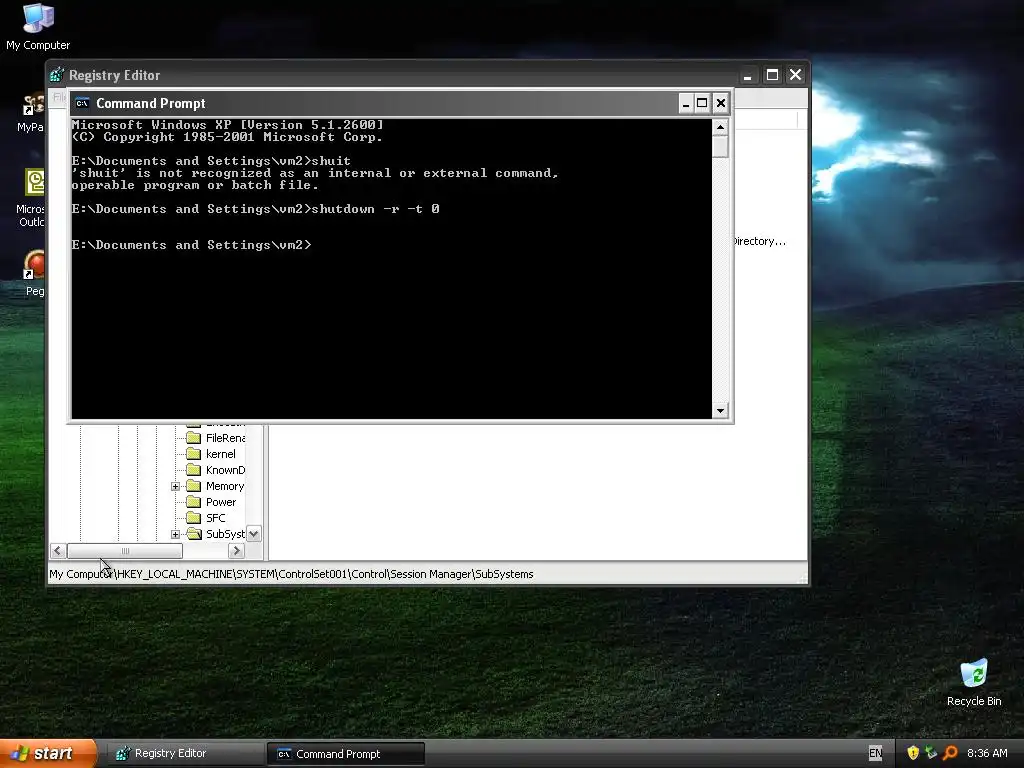Click Command Prompt scroll down arrow
The image size is (1024, 768).
coord(720,411)
